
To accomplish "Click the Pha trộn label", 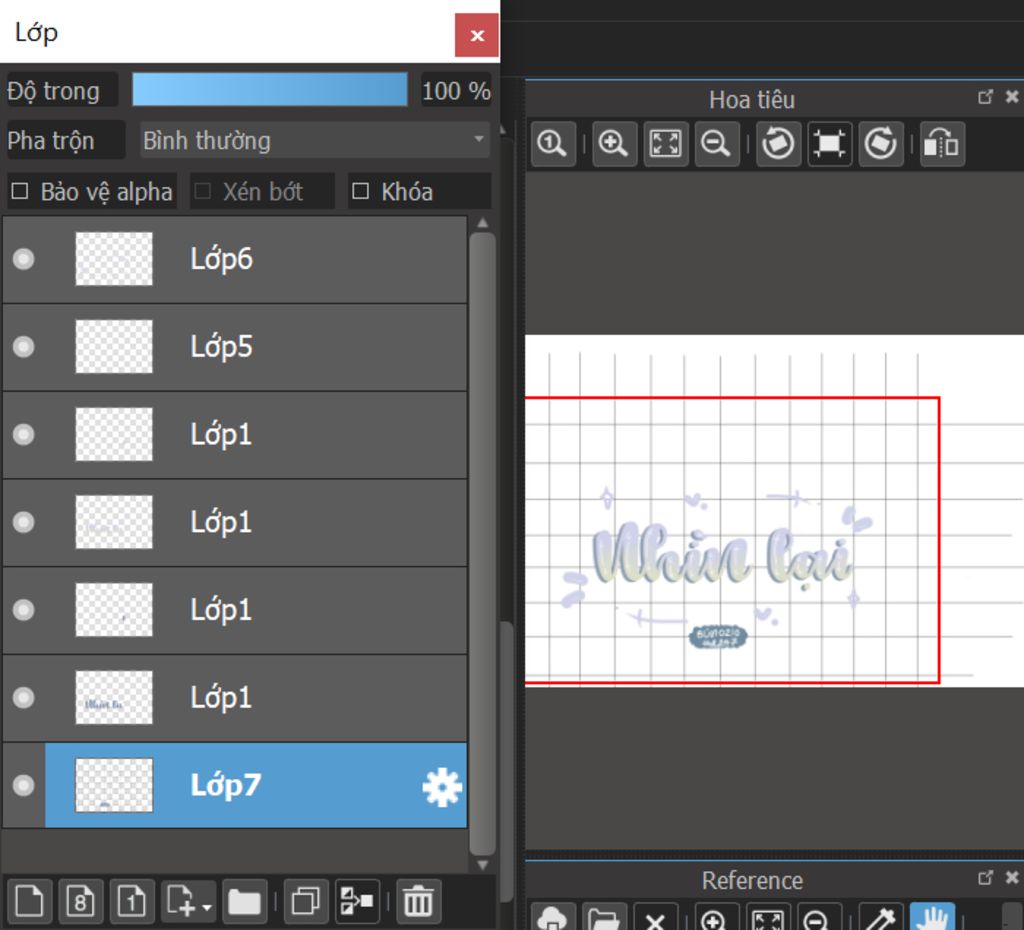I will [51, 140].
